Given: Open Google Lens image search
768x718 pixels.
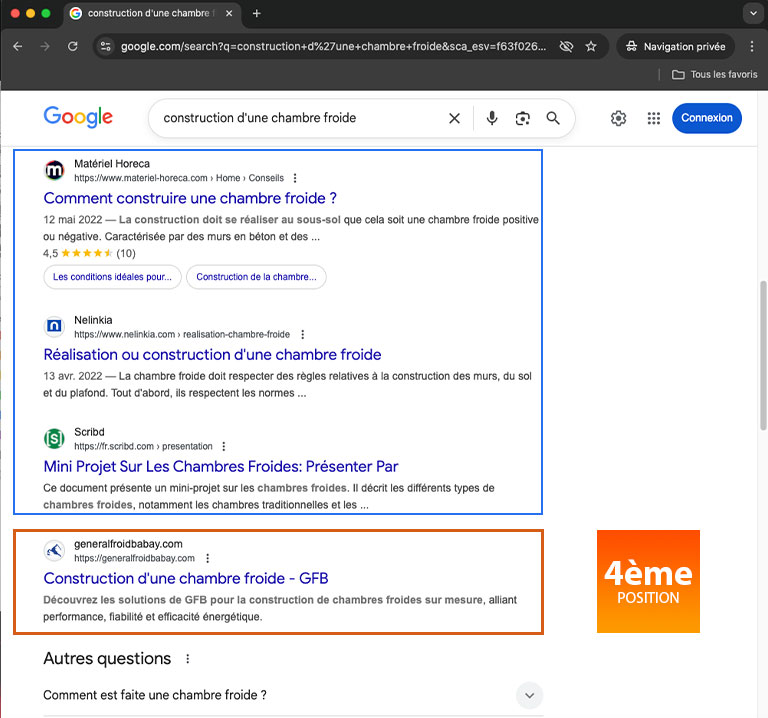Looking at the screenshot, I should pyautogui.click(x=522, y=118).
